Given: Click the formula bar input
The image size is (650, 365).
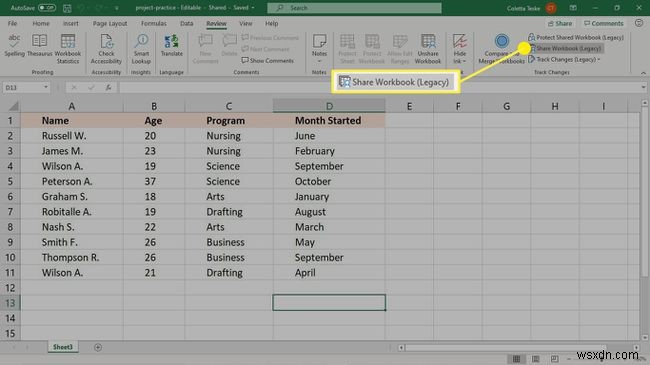Looking at the screenshot, I should tap(379, 88).
